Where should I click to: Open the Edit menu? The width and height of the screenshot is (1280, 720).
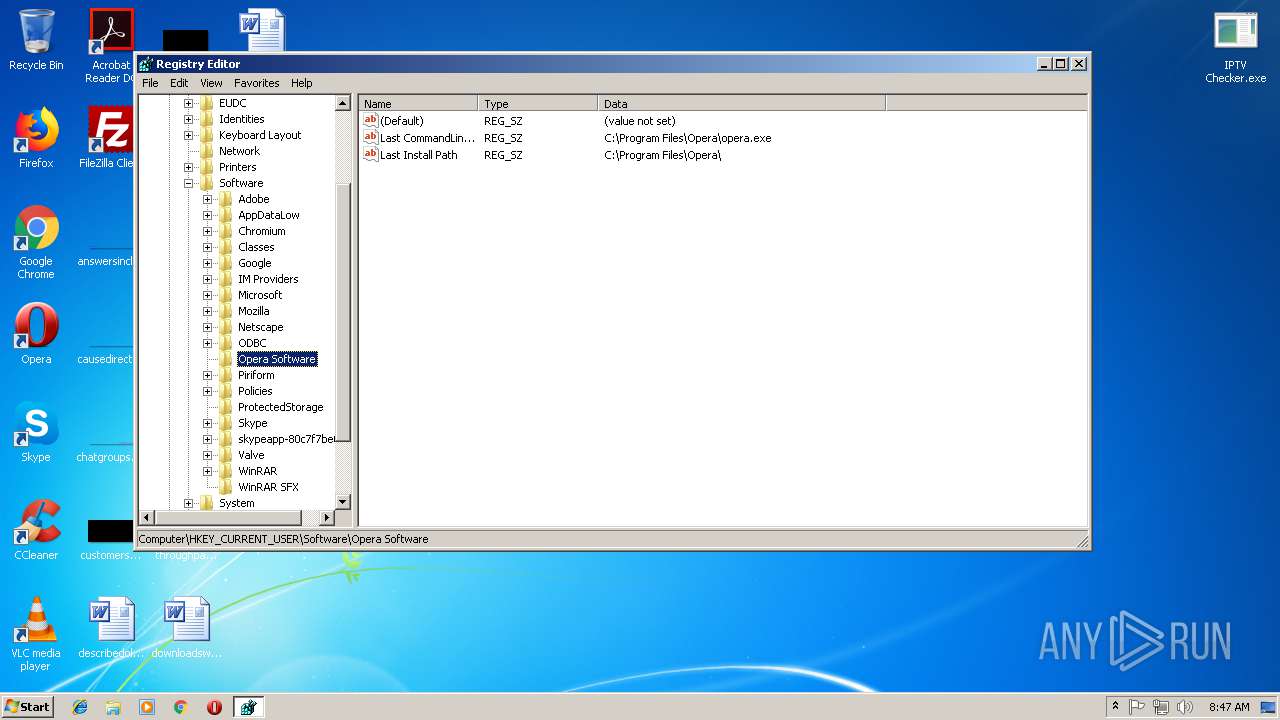pyautogui.click(x=179, y=83)
